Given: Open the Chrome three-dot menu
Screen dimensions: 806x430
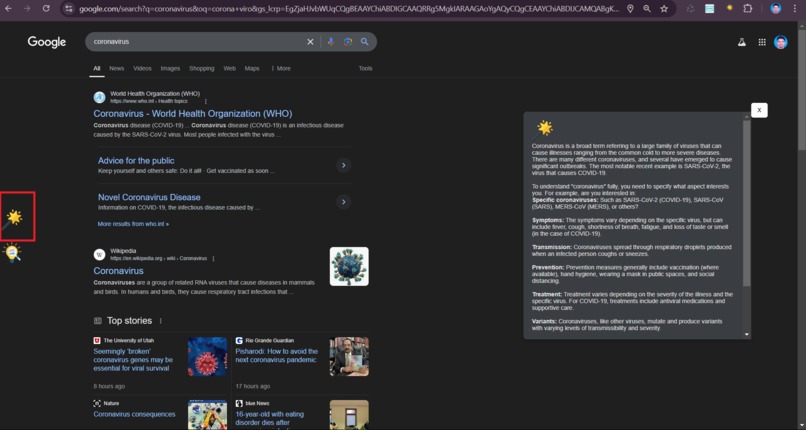Looking at the screenshot, I should 795,9.
